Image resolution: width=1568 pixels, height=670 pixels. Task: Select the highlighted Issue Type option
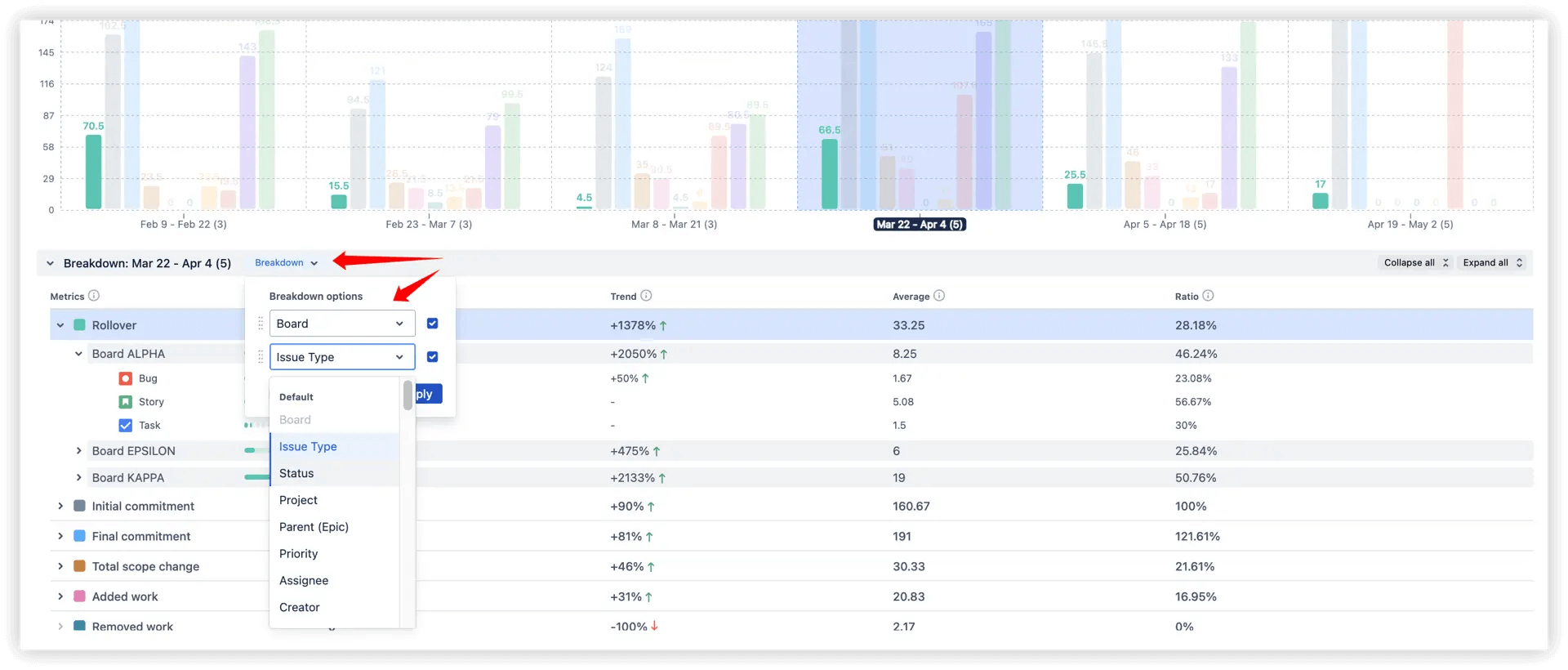[335, 447]
